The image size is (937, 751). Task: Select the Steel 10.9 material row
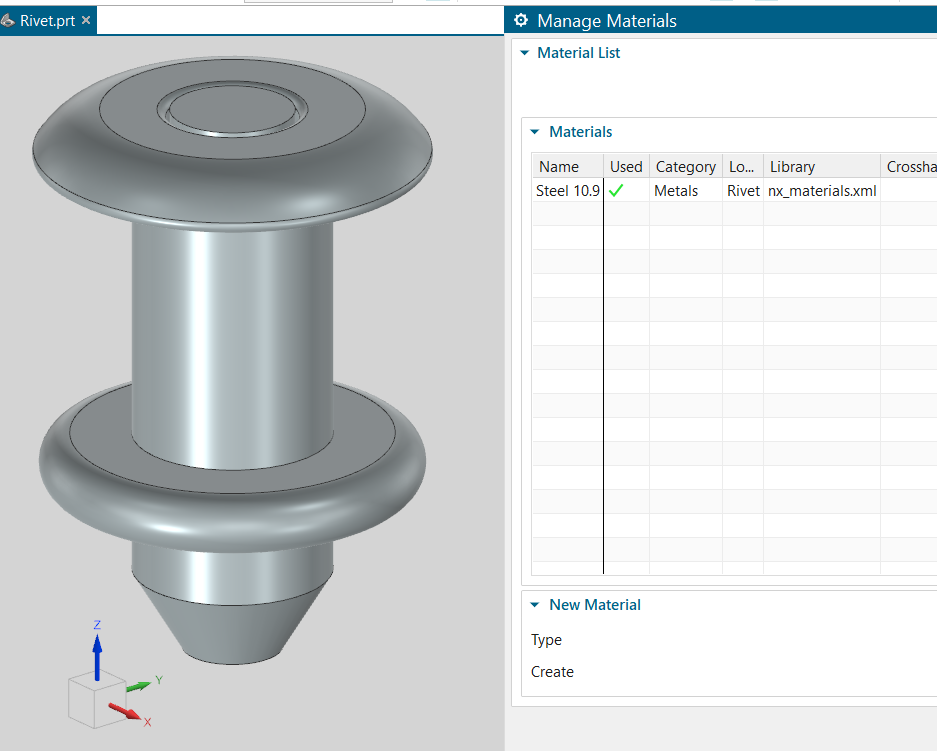pos(567,190)
